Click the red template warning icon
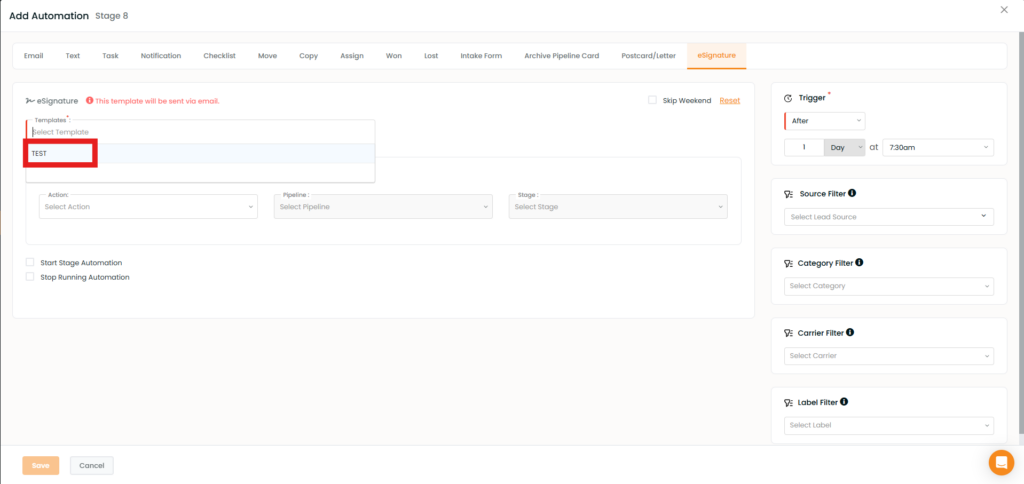 (90, 101)
